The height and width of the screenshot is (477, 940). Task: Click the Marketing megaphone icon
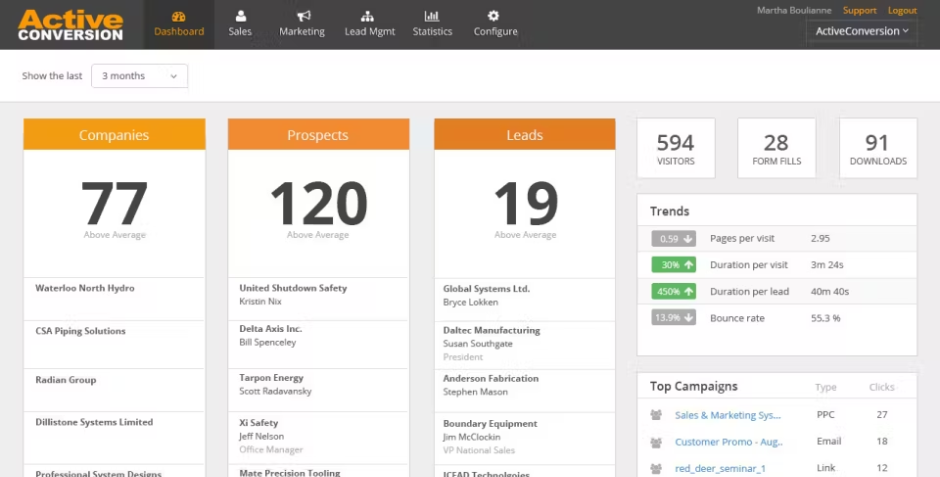click(x=302, y=16)
